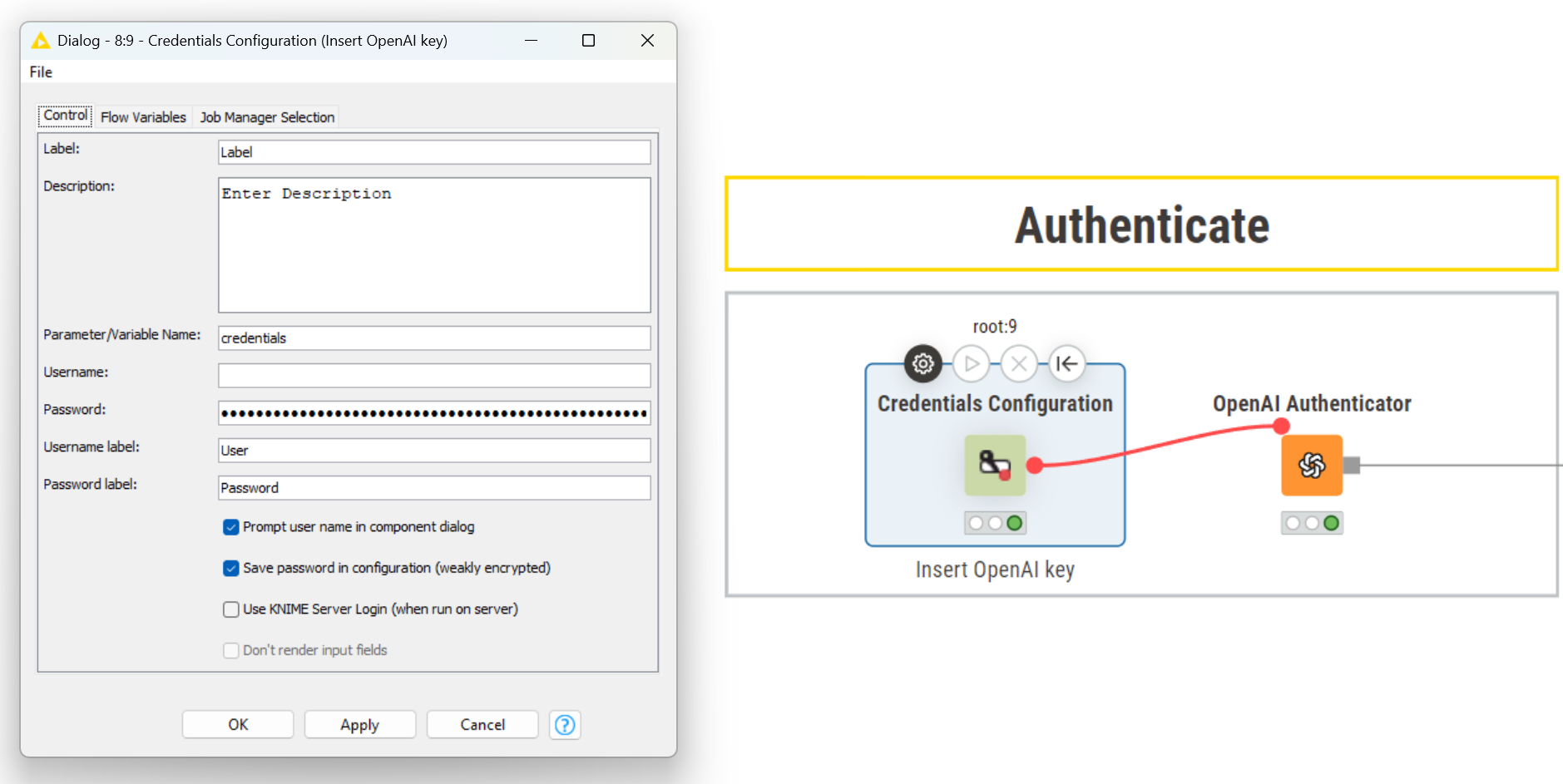Click the OK button
Image resolution: width=1563 pixels, height=784 pixels.
coord(238,725)
